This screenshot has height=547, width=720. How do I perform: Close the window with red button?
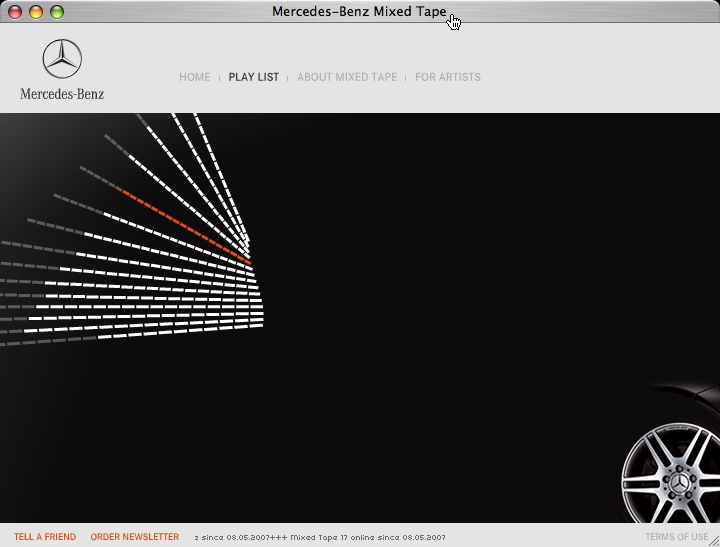pos(15,12)
